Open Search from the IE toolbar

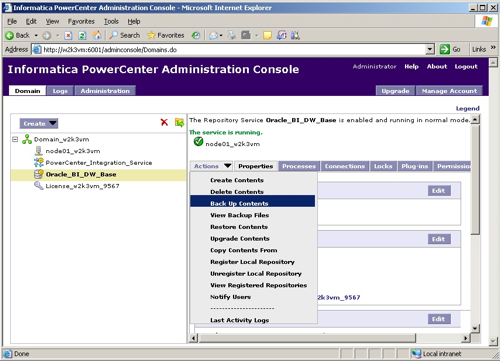coord(125,35)
